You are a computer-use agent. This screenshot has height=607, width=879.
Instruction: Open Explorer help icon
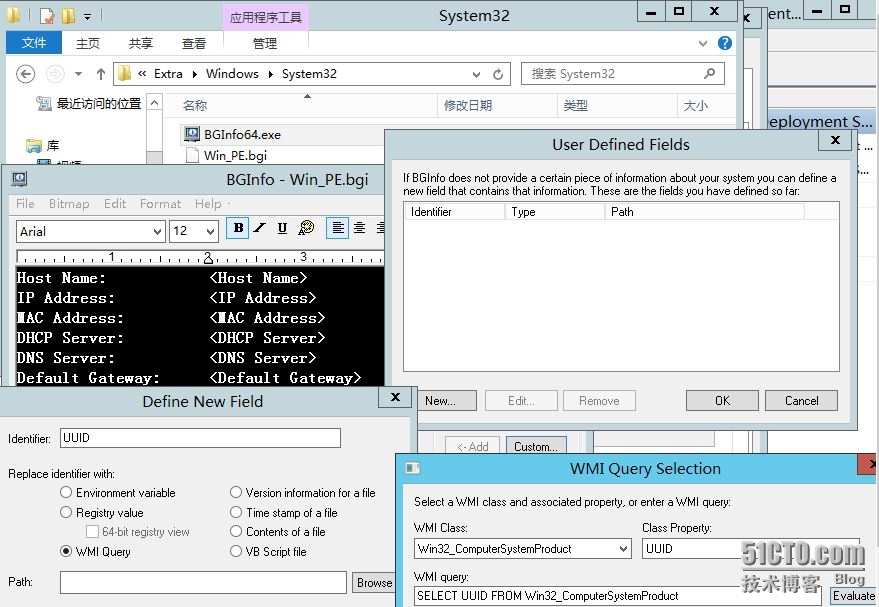[724, 43]
